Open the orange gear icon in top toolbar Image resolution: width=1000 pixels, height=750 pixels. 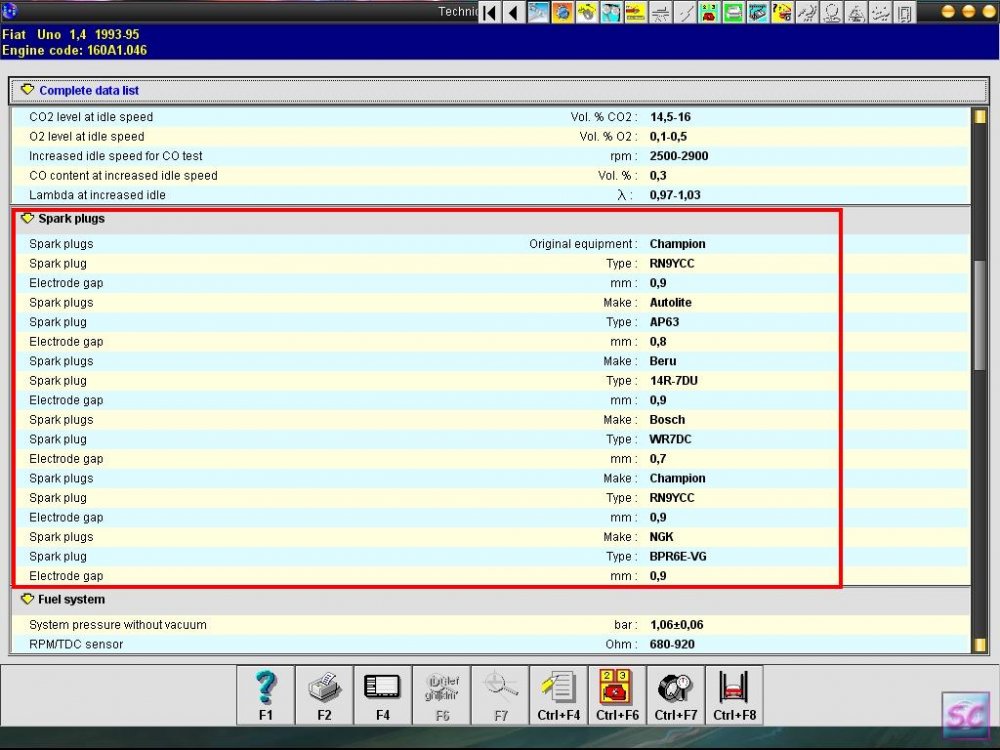point(562,12)
